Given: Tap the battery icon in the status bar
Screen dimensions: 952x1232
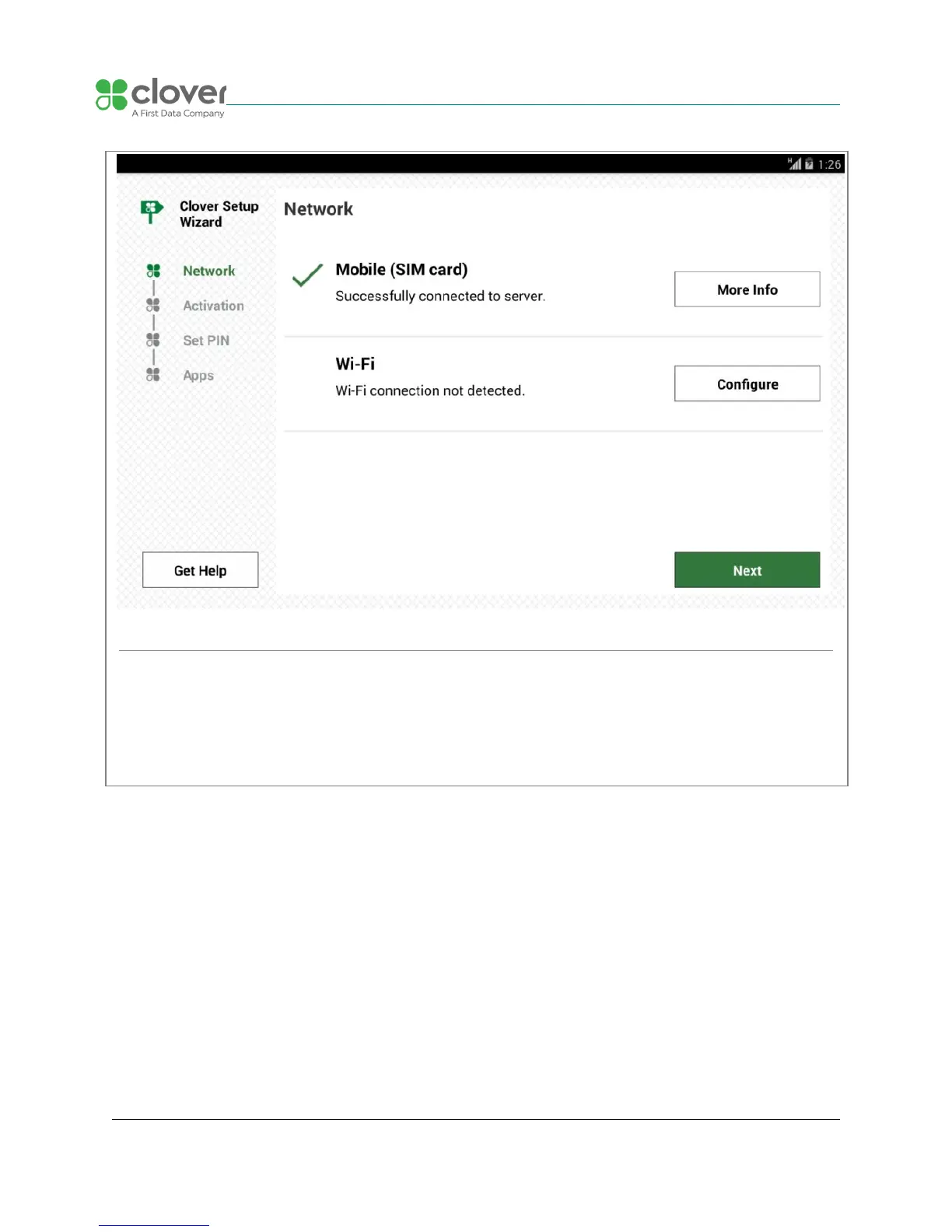Looking at the screenshot, I should (809, 164).
